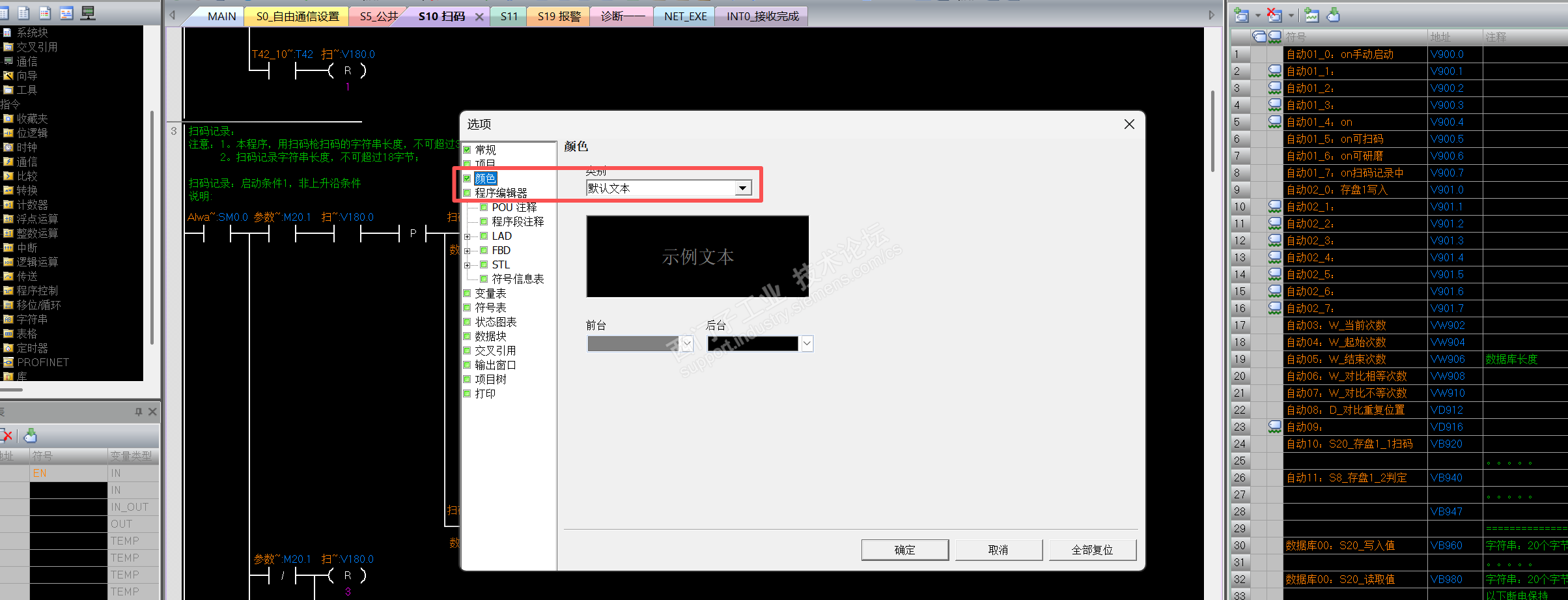Viewport: 1568px width, 600px height.
Task: Open the 前台 foreground color dropdown arrow
Action: click(687, 343)
